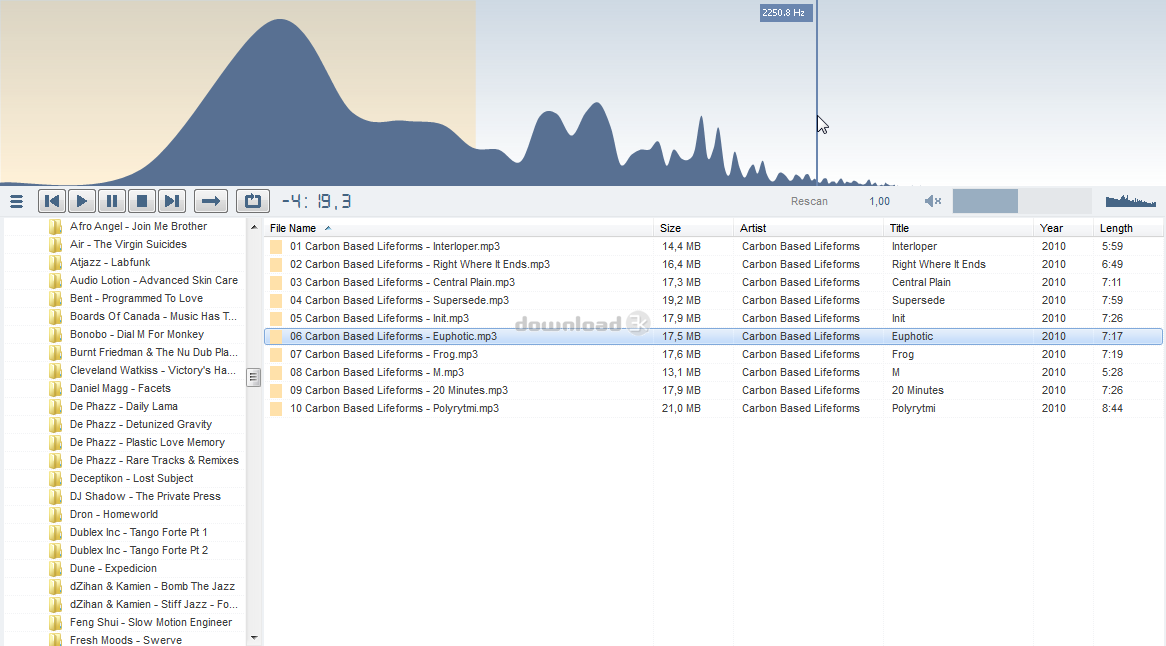The image size is (1166, 646).
Task: Click folder tree scrollbar down arrow
Action: click(x=254, y=638)
